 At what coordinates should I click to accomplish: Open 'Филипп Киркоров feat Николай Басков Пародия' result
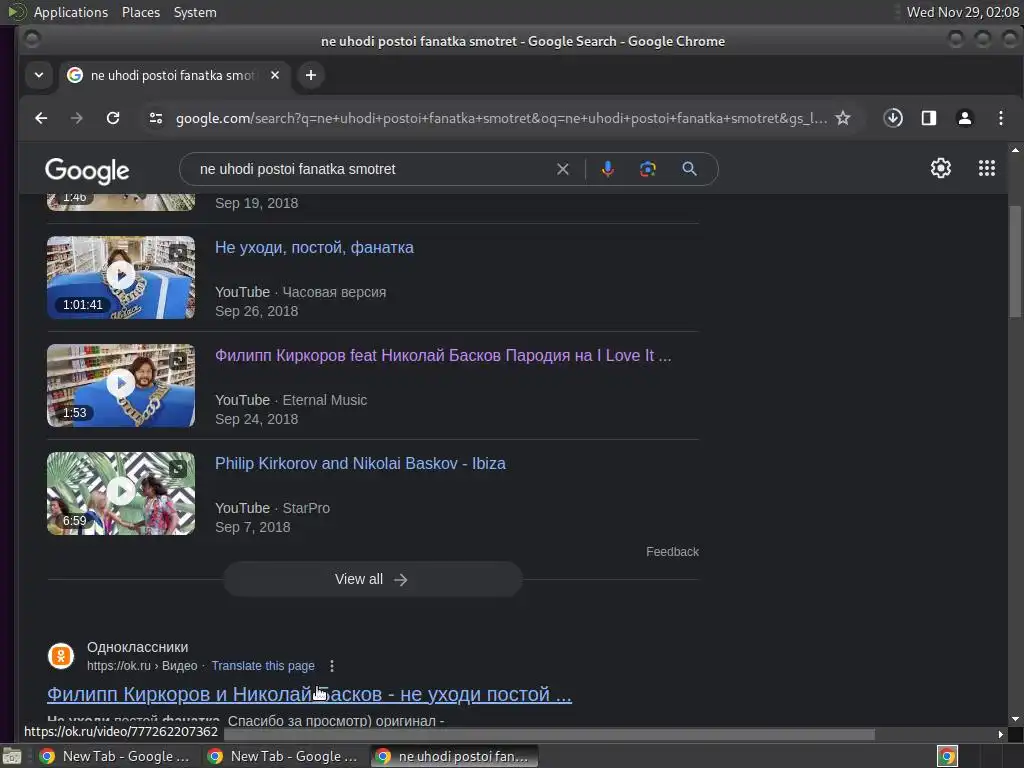[x=443, y=355]
